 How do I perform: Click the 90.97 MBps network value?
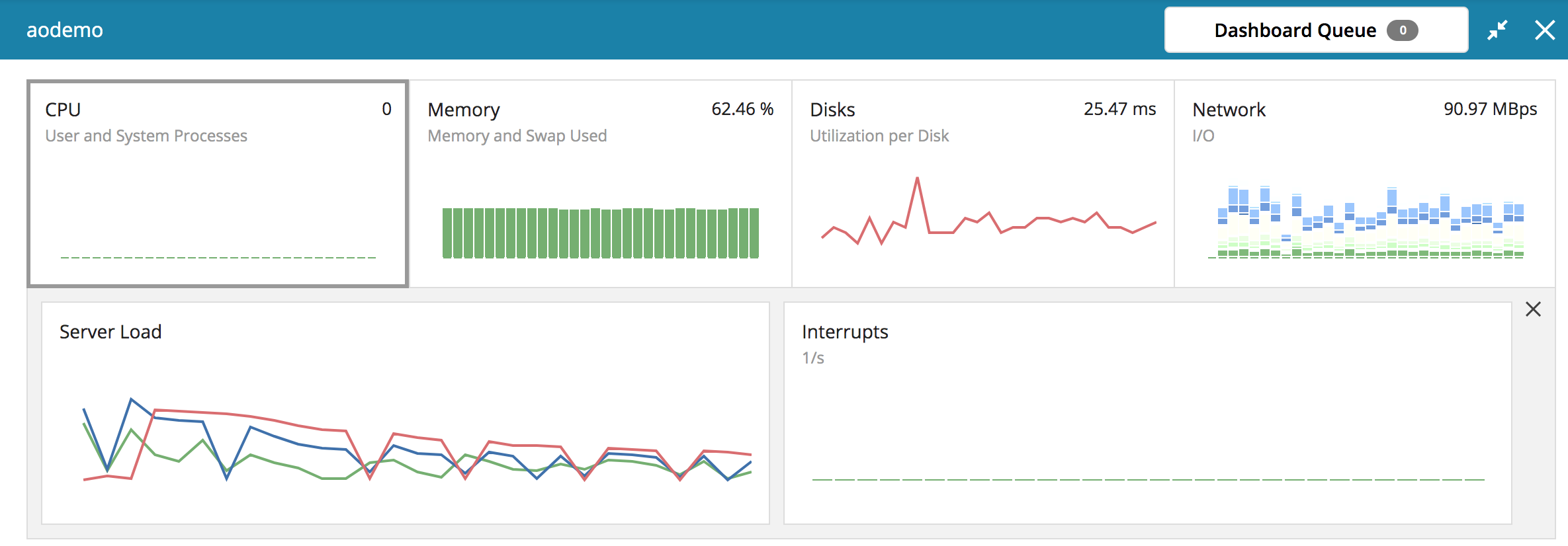click(1491, 109)
